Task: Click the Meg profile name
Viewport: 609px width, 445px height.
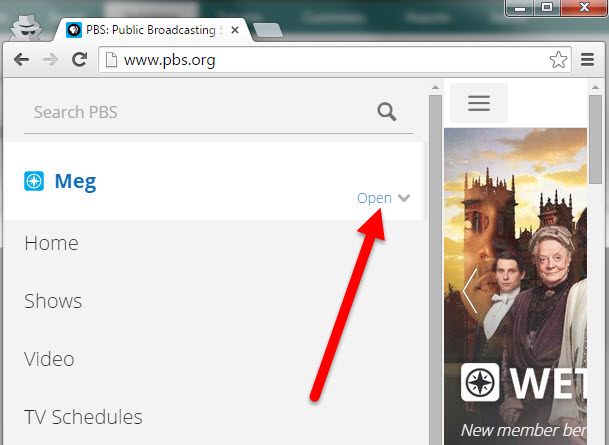Action: [75, 181]
